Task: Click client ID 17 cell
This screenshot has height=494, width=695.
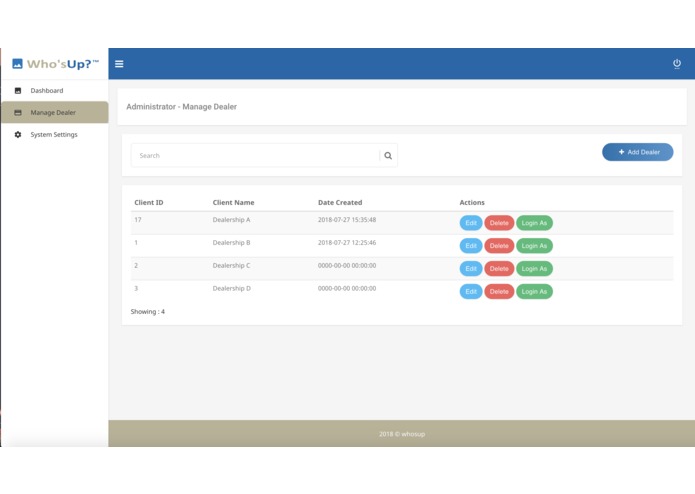Action: pos(138,220)
